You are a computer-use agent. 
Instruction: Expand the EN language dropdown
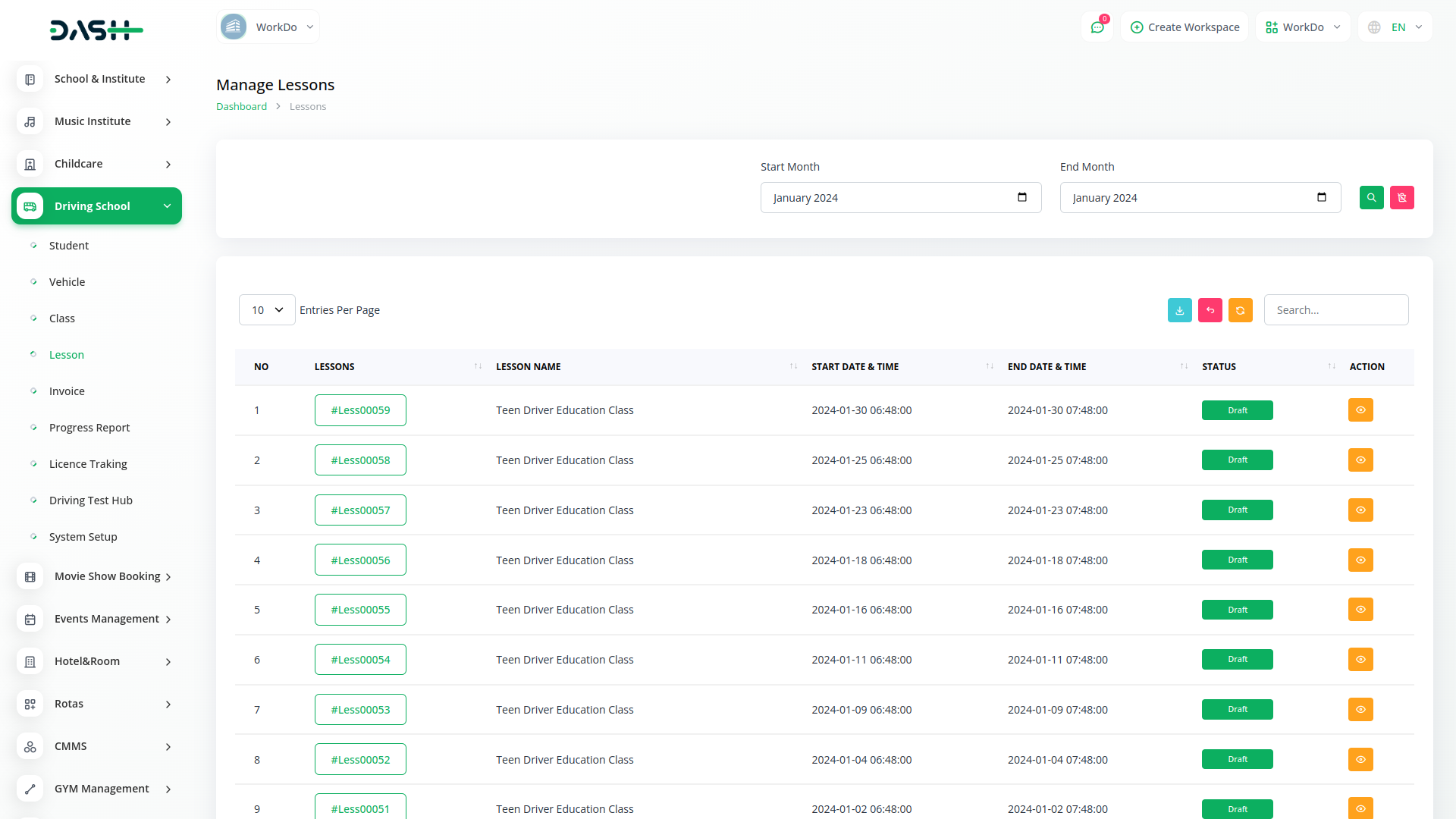1396,27
